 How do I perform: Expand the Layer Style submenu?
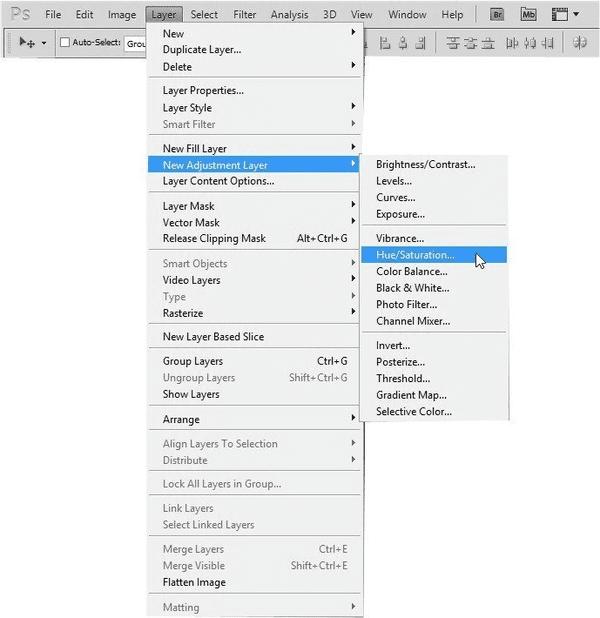pyautogui.click(x=253, y=108)
